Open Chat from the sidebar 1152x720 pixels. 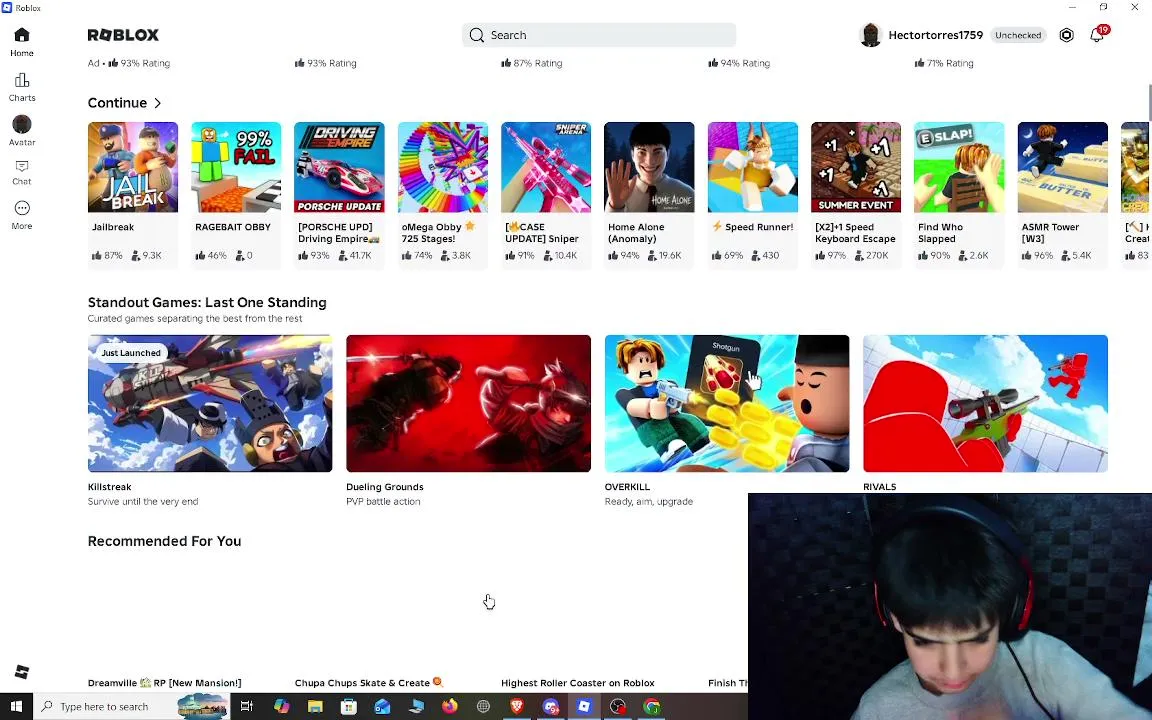click(21, 167)
